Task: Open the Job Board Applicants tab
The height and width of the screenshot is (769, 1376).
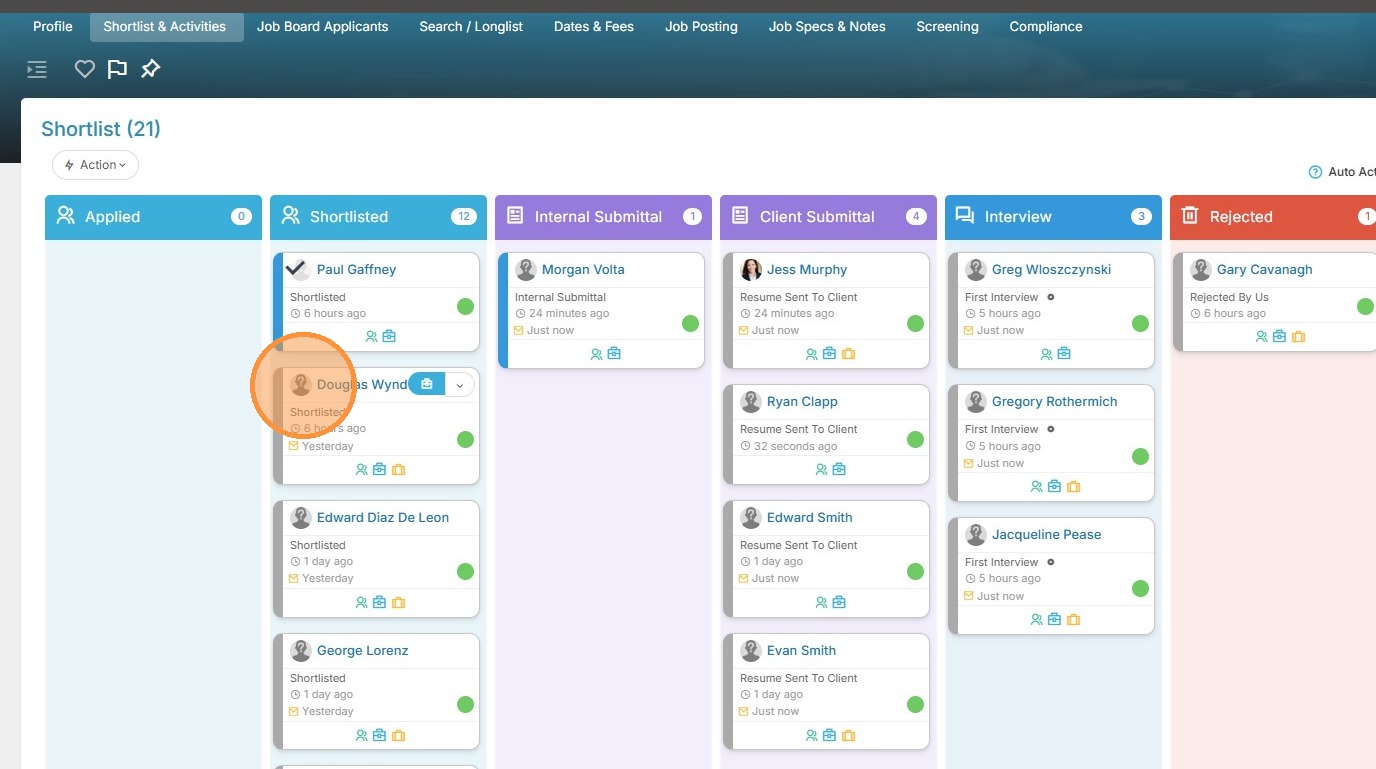Action: click(323, 27)
